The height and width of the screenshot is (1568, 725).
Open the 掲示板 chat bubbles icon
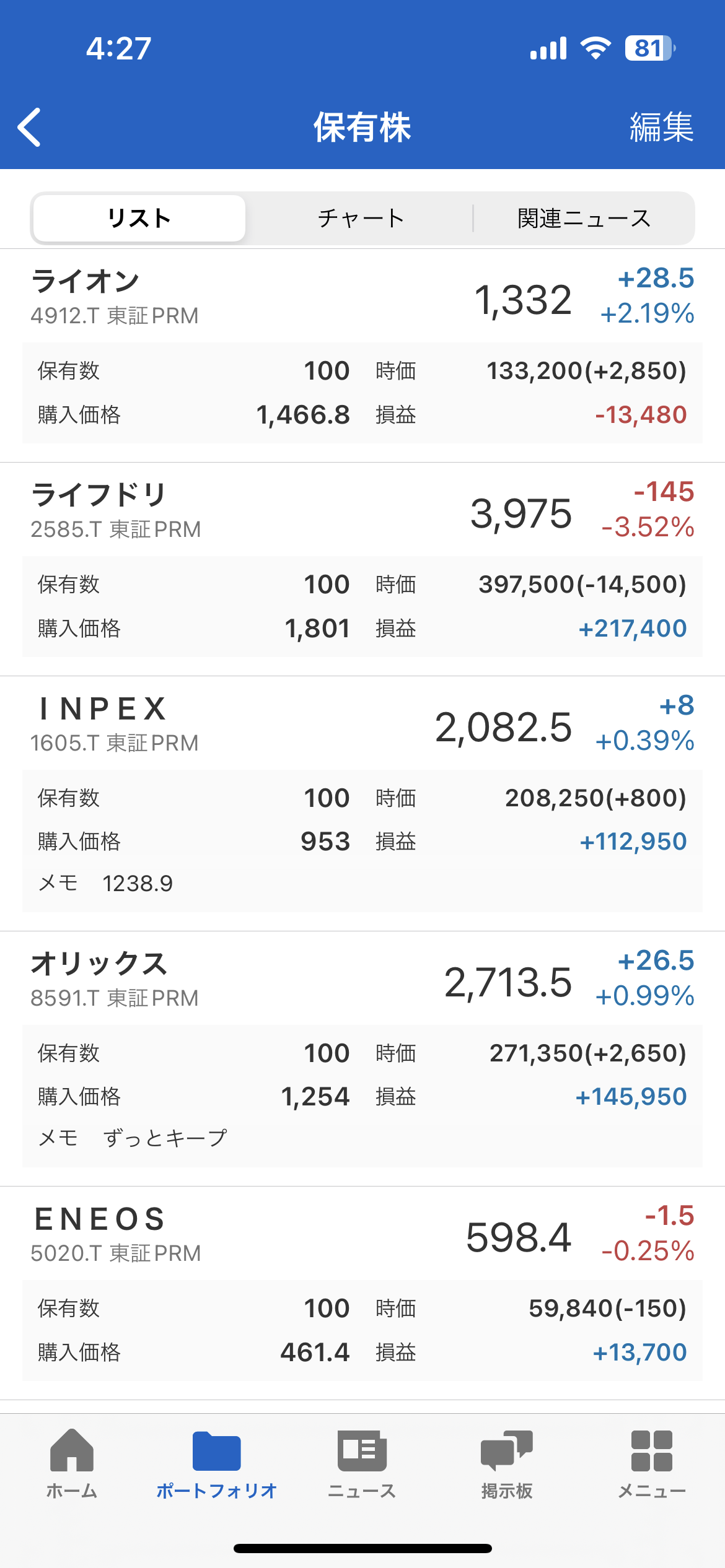tap(507, 1450)
